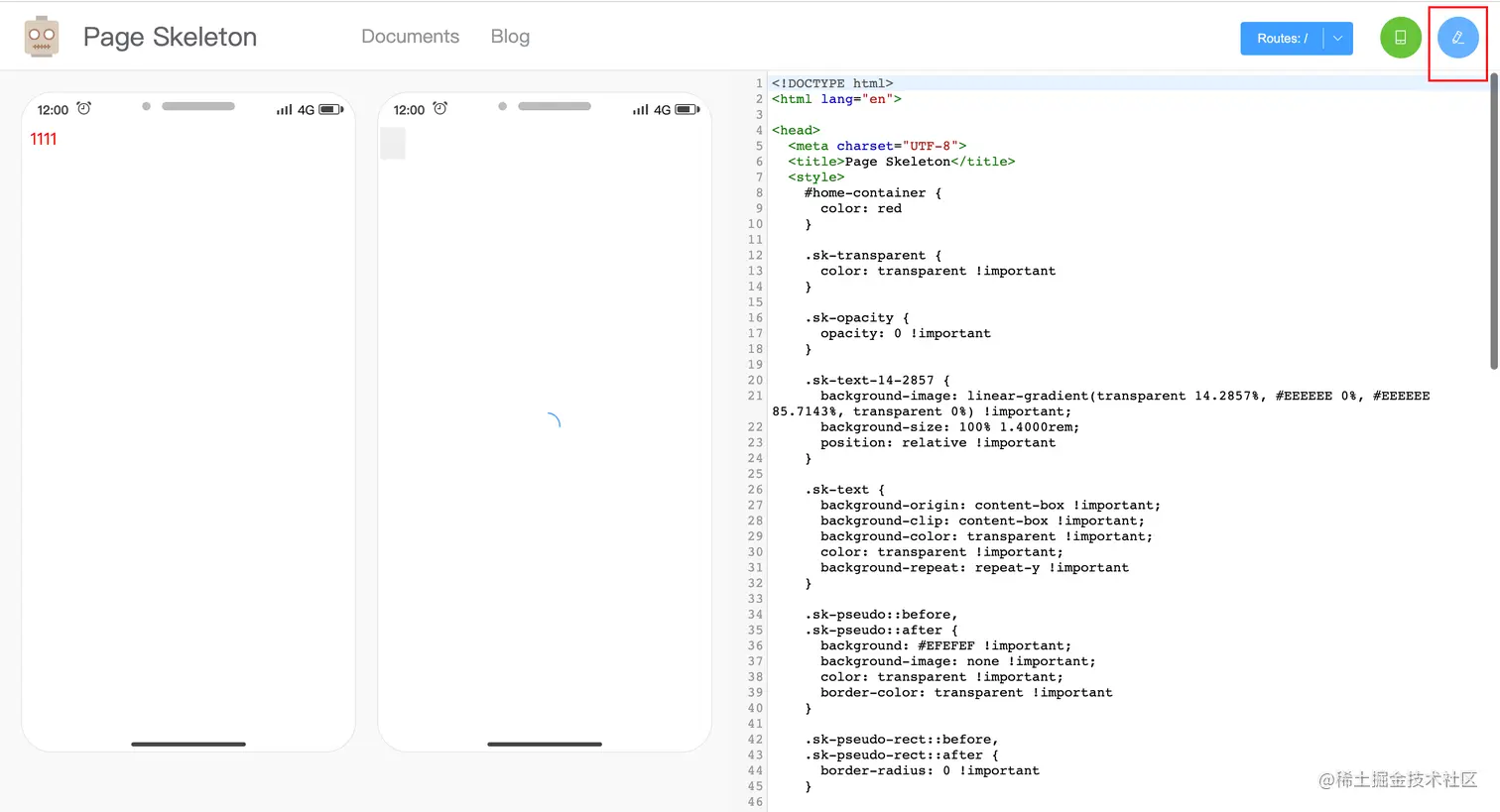Open the Documents page

click(411, 37)
